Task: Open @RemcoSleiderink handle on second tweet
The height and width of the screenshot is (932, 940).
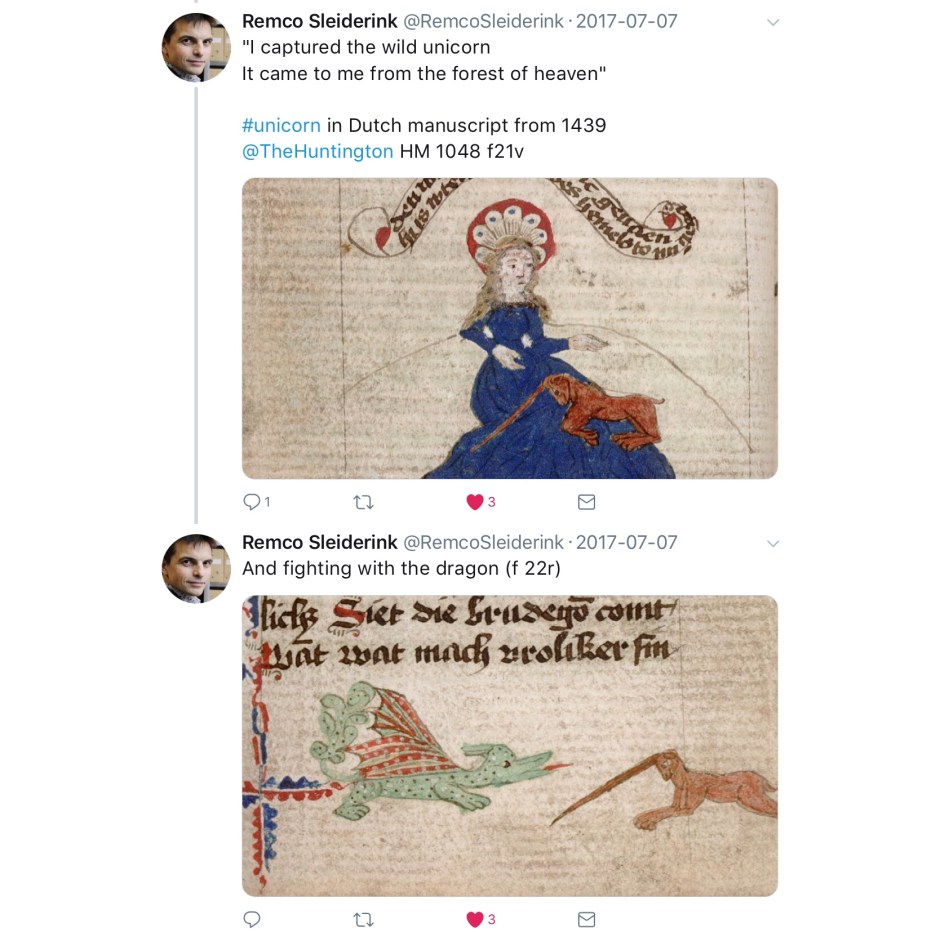Action: point(483,542)
